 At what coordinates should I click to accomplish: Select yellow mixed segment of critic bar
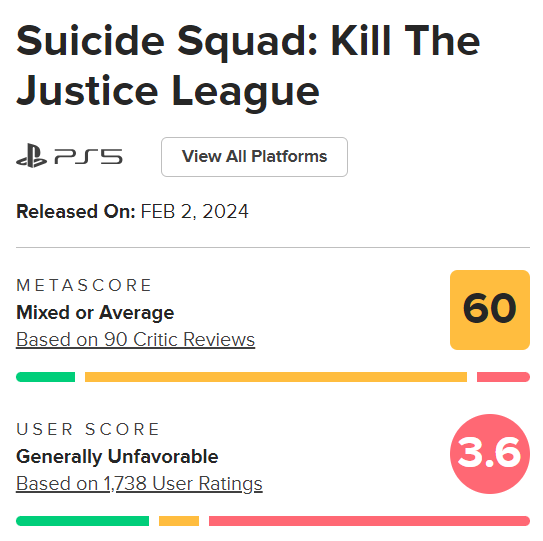pos(276,377)
